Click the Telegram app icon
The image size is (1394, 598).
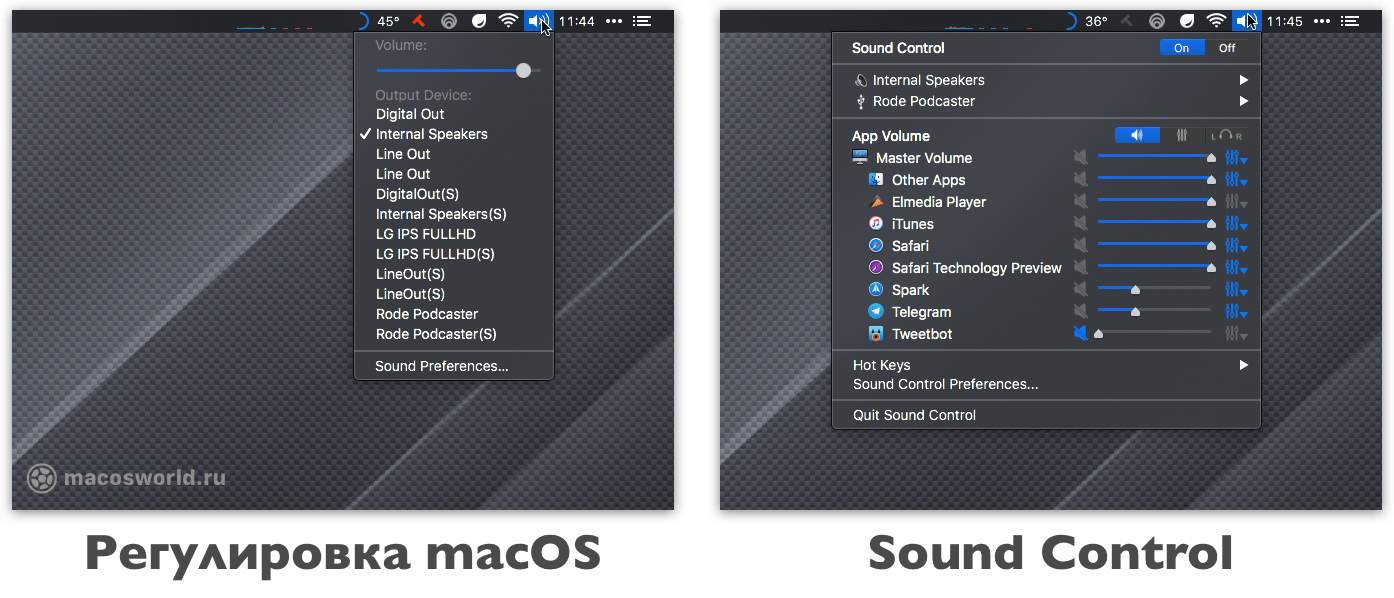pos(876,312)
